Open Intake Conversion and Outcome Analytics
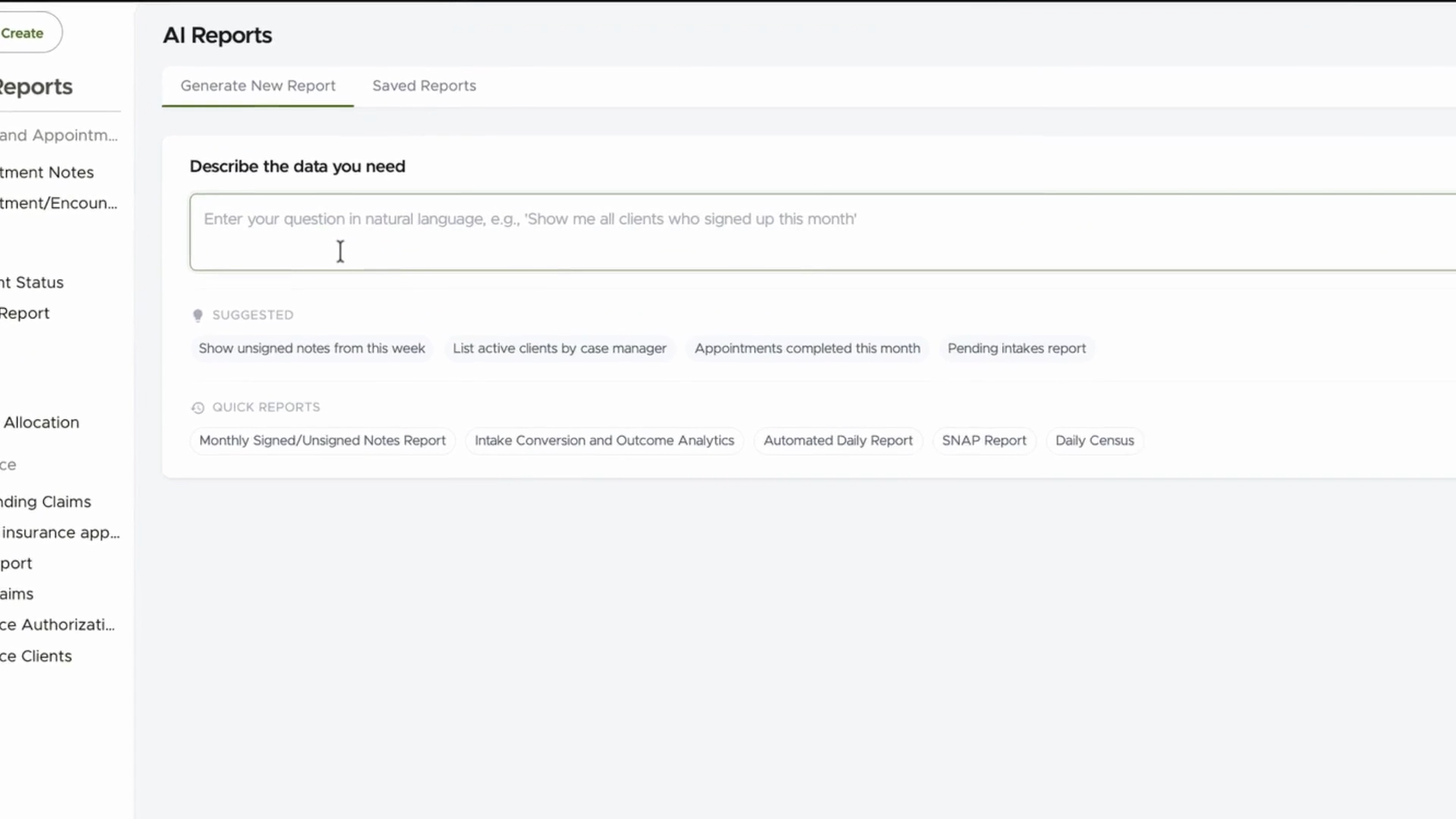 point(604,441)
